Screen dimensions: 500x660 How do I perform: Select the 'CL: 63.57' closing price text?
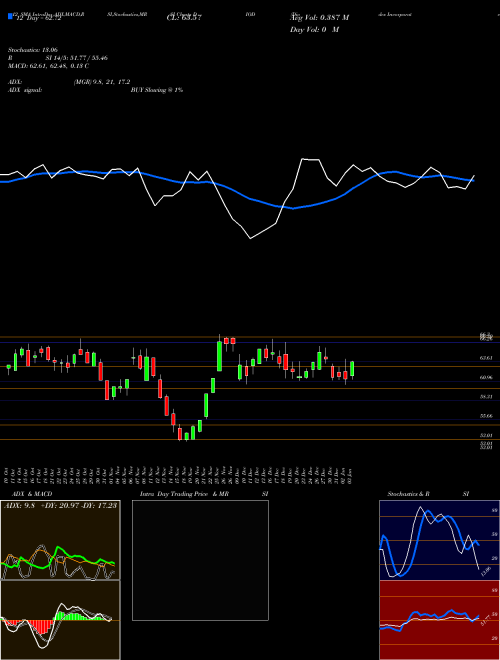point(184,18)
